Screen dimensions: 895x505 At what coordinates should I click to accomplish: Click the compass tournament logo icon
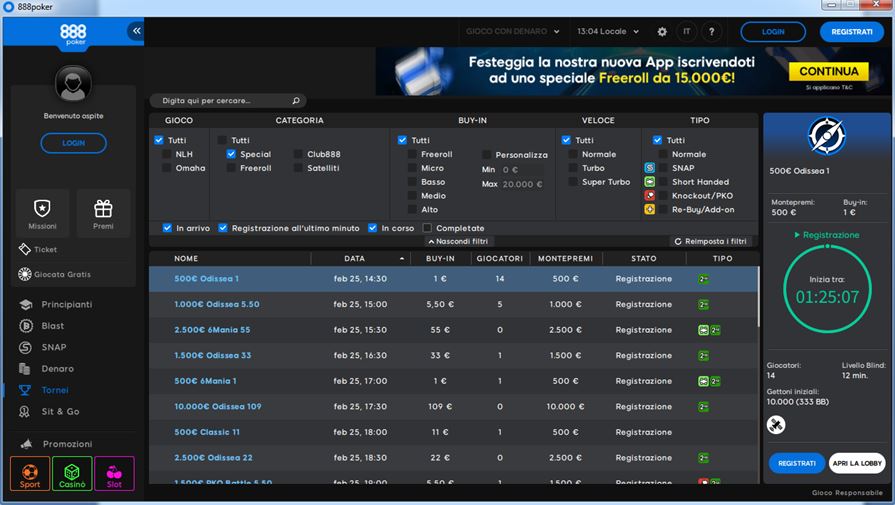tap(826, 136)
